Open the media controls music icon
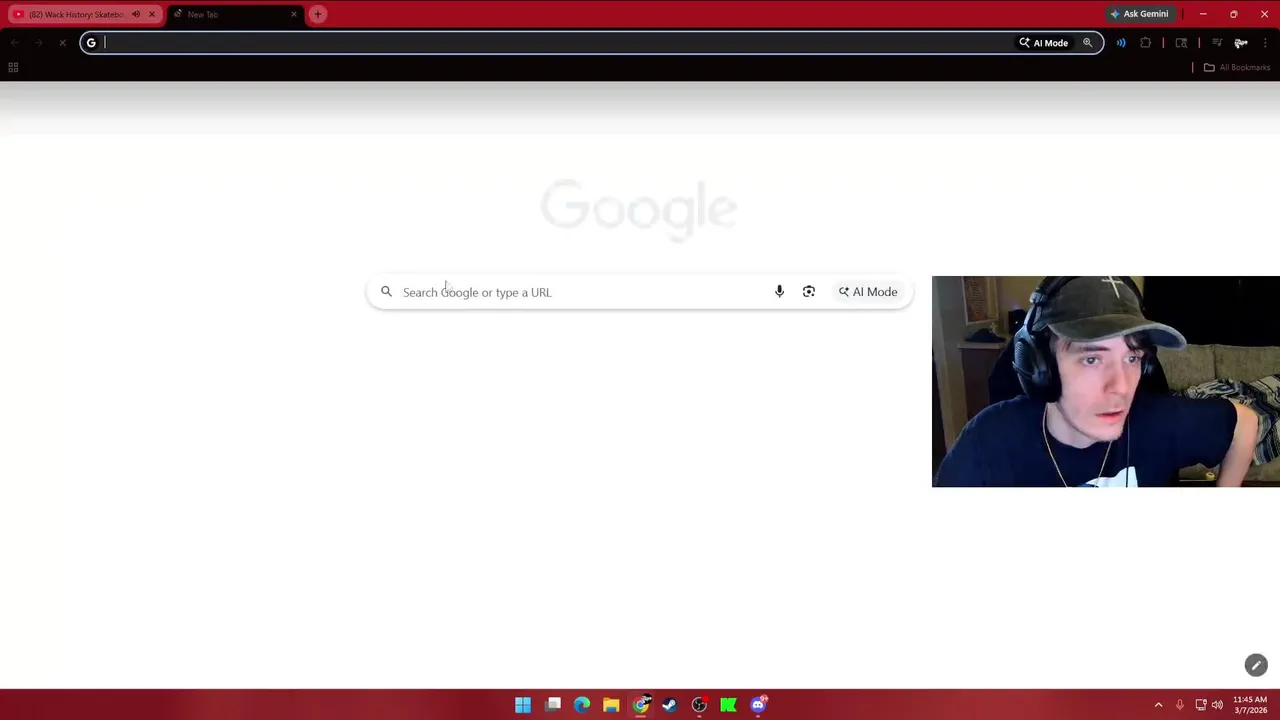Viewport: 1280px width, 720px height. click(1217, 43)
